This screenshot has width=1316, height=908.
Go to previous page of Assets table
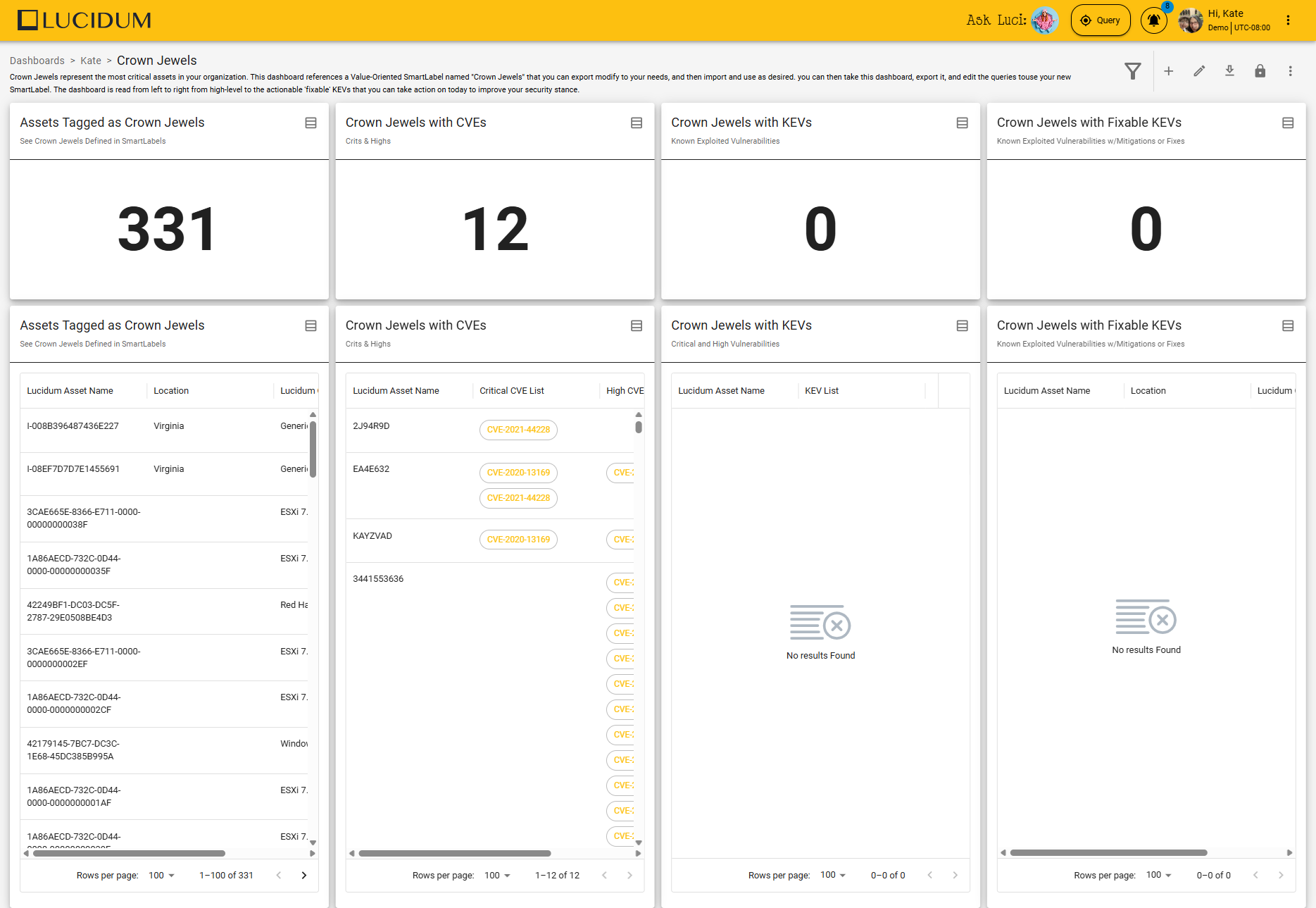click(279, 876)
